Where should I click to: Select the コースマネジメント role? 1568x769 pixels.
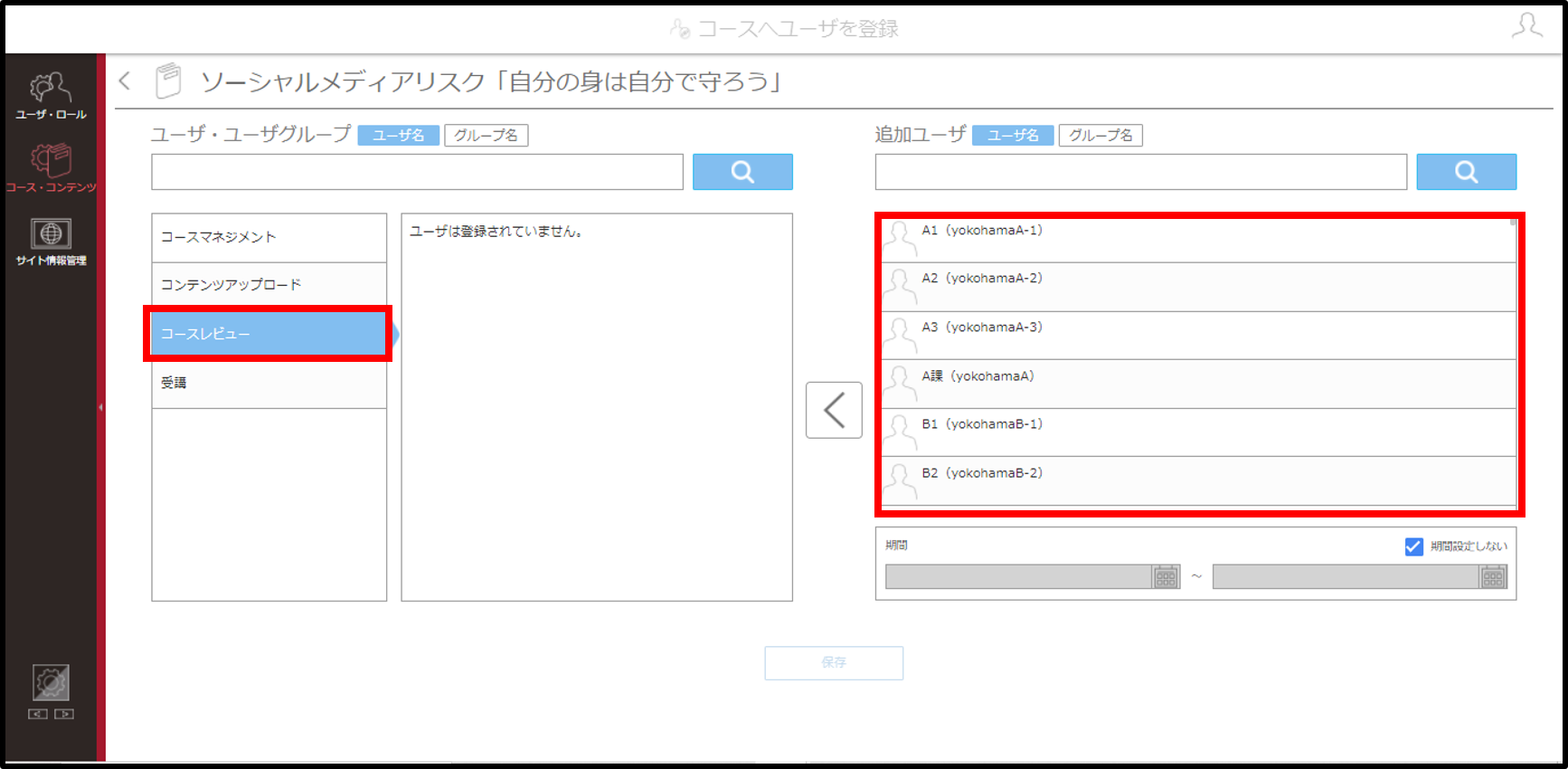point(269,238)
